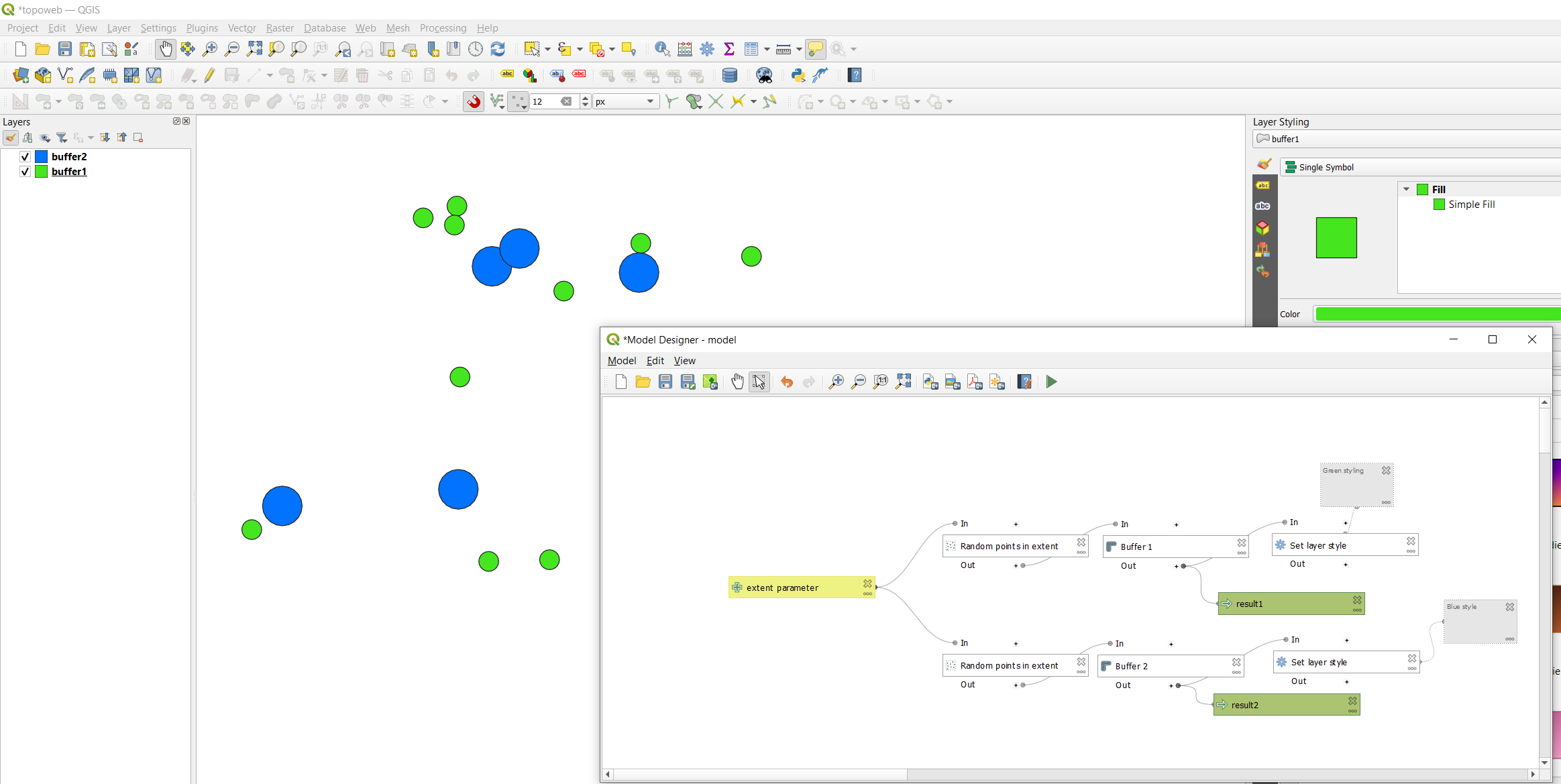Select the buffer2 layer name

coord(69,156)
